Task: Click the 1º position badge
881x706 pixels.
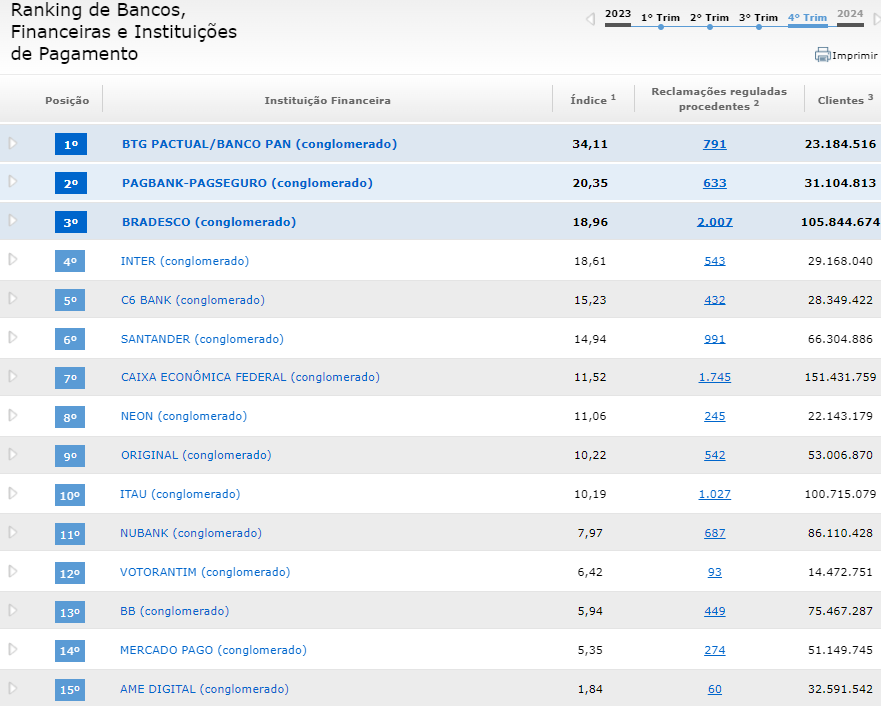Action: 71,144
